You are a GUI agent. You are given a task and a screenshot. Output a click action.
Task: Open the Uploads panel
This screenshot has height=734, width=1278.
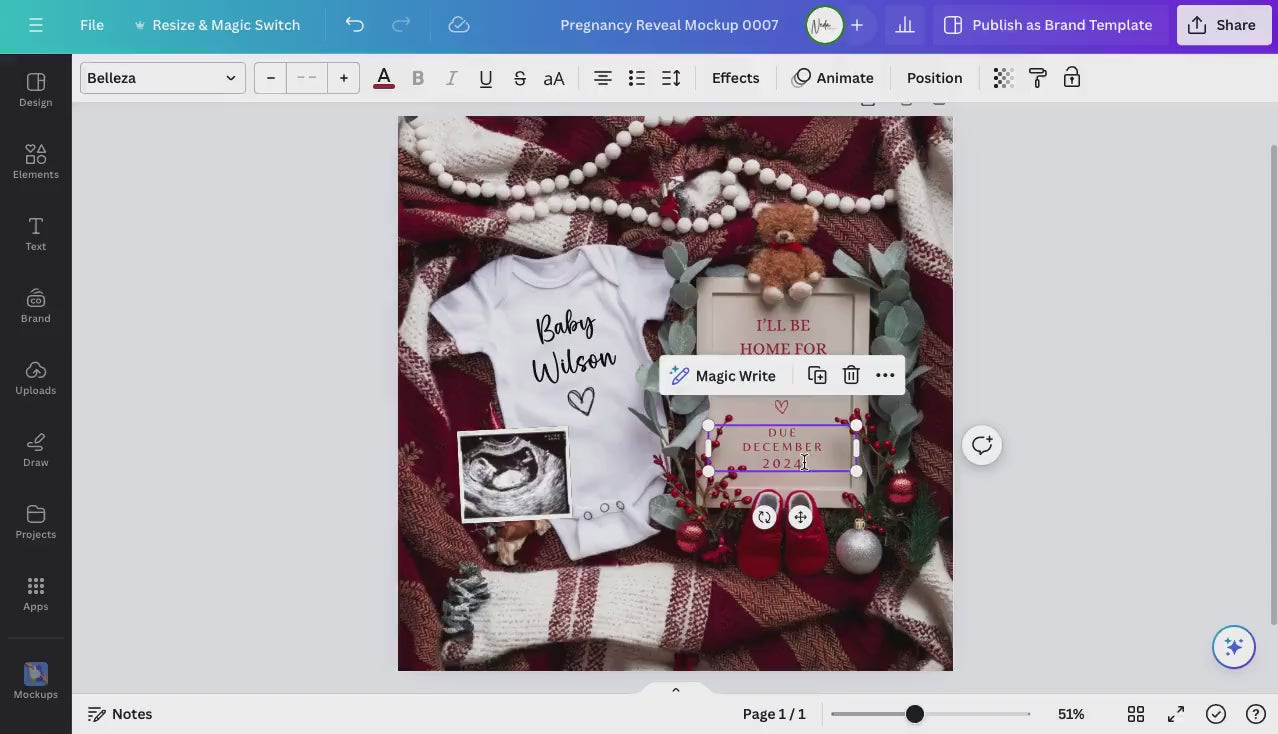pos(36,378)
